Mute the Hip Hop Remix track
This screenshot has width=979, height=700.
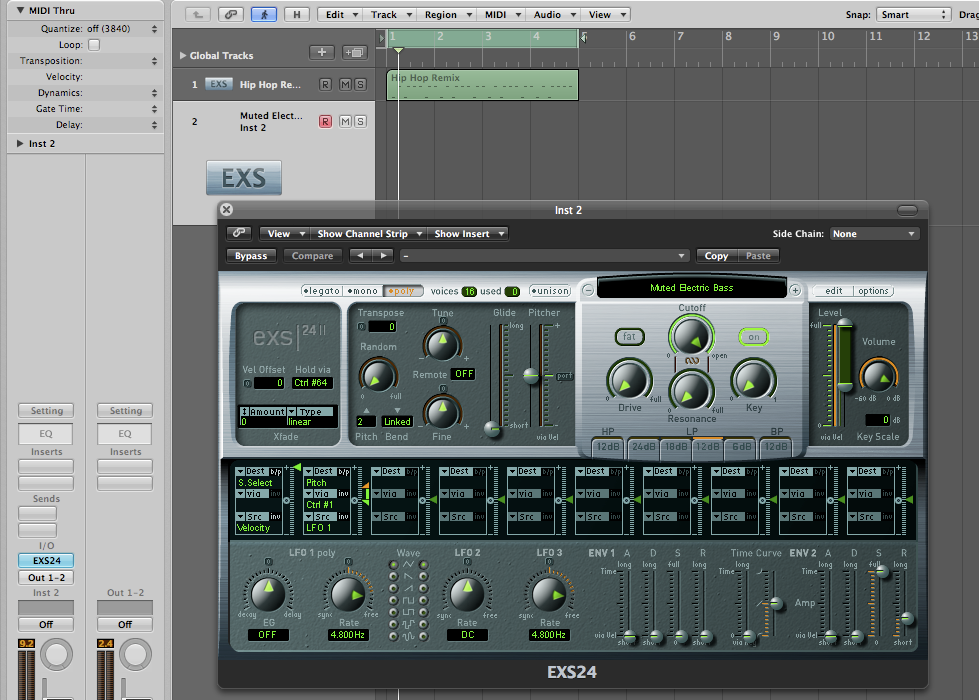[345, 84]
